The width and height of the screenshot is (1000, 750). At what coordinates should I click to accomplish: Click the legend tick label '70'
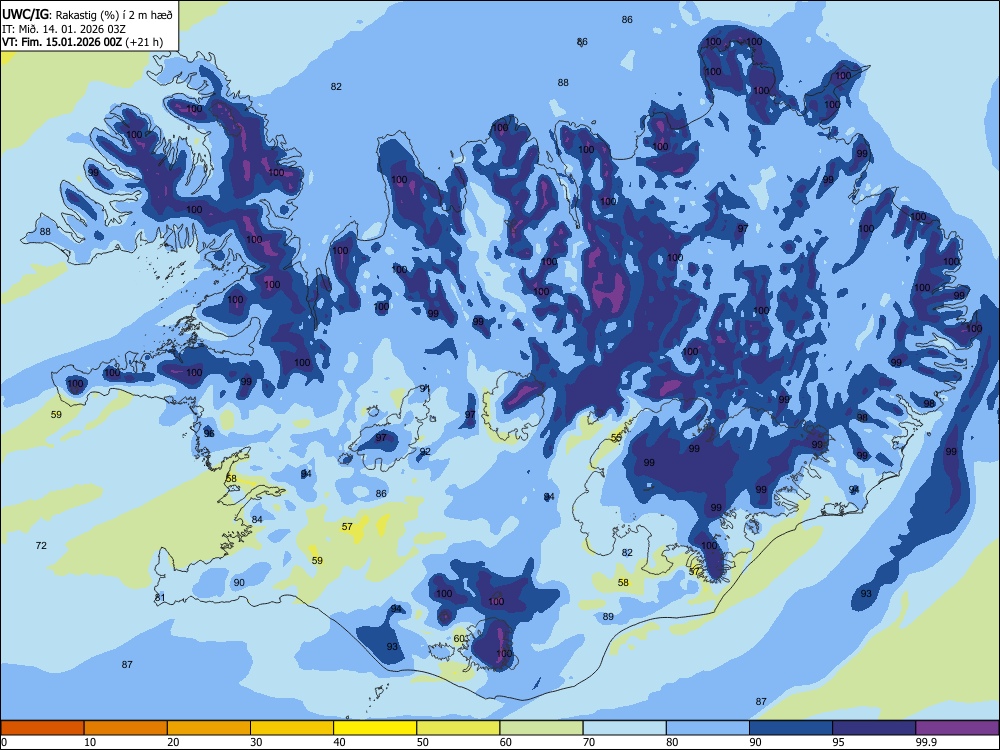tap(589, 742)
